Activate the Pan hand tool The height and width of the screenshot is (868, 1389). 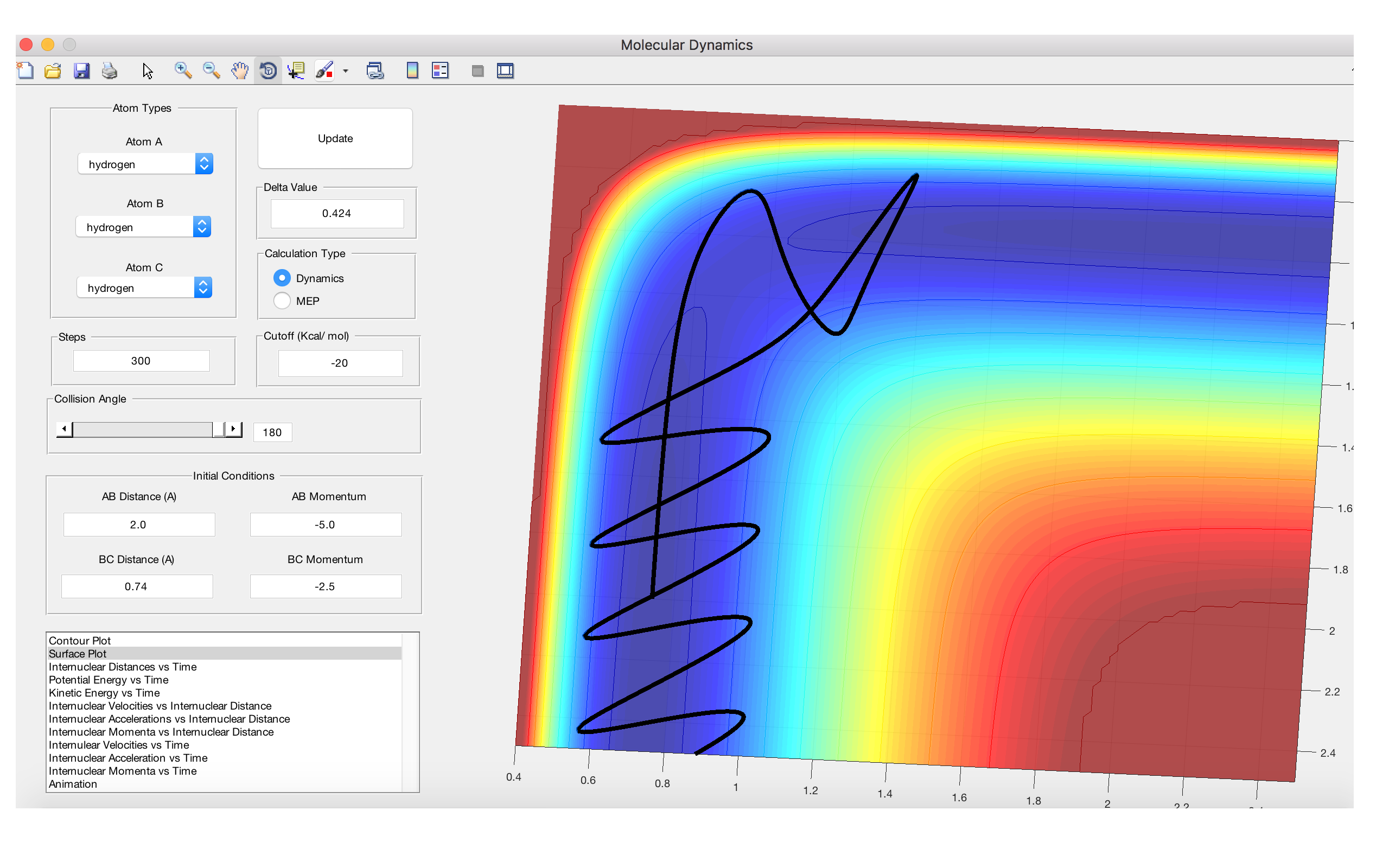click(240, 71)
